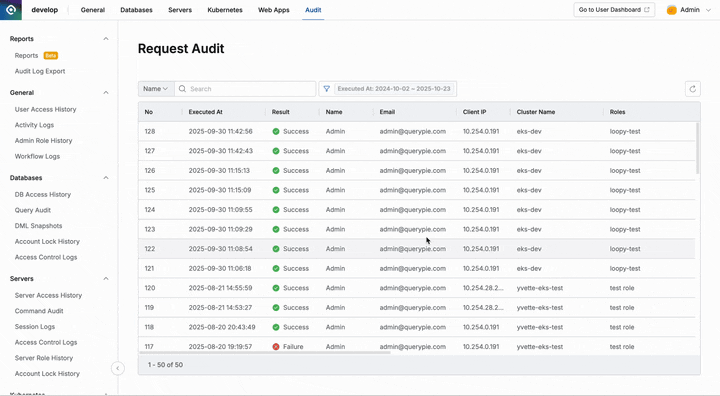Click the QueryPie logo icon
Viewport: 720px width, 396px height.
click(11, 10)
